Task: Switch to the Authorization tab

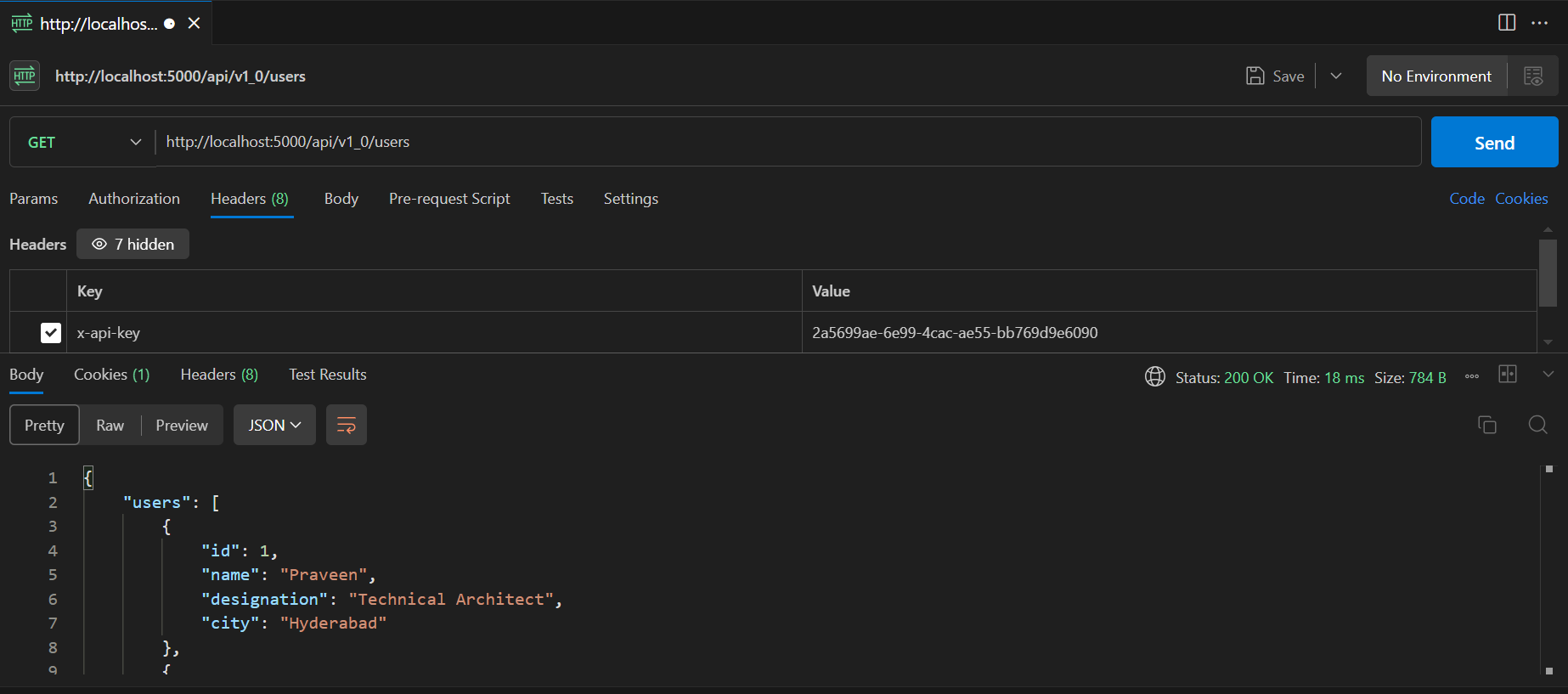Action: pyautogui.click(x=134, y=199)
